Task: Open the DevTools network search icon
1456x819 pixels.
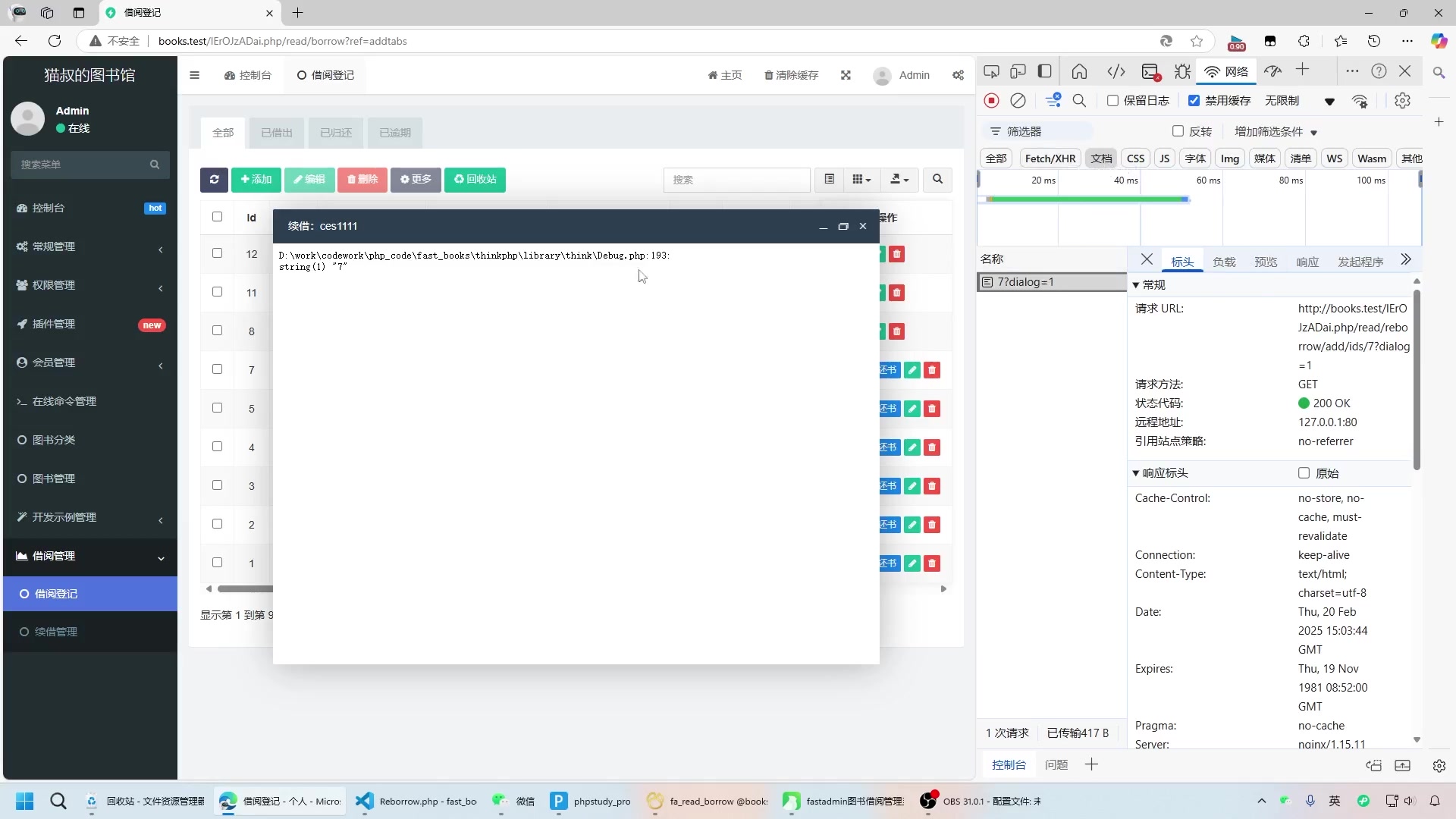Action: point(1079,101)
